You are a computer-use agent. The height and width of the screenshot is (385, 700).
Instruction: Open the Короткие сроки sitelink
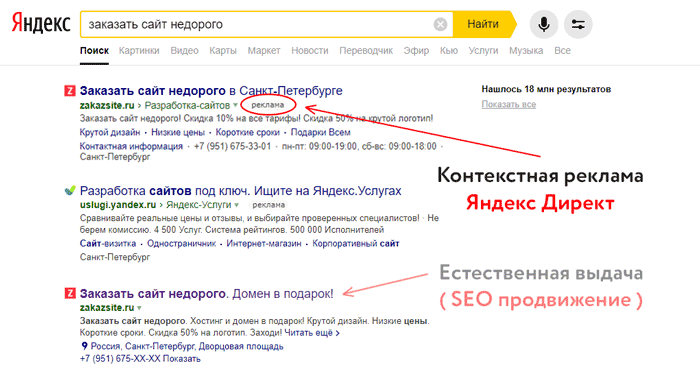[247, 132]
